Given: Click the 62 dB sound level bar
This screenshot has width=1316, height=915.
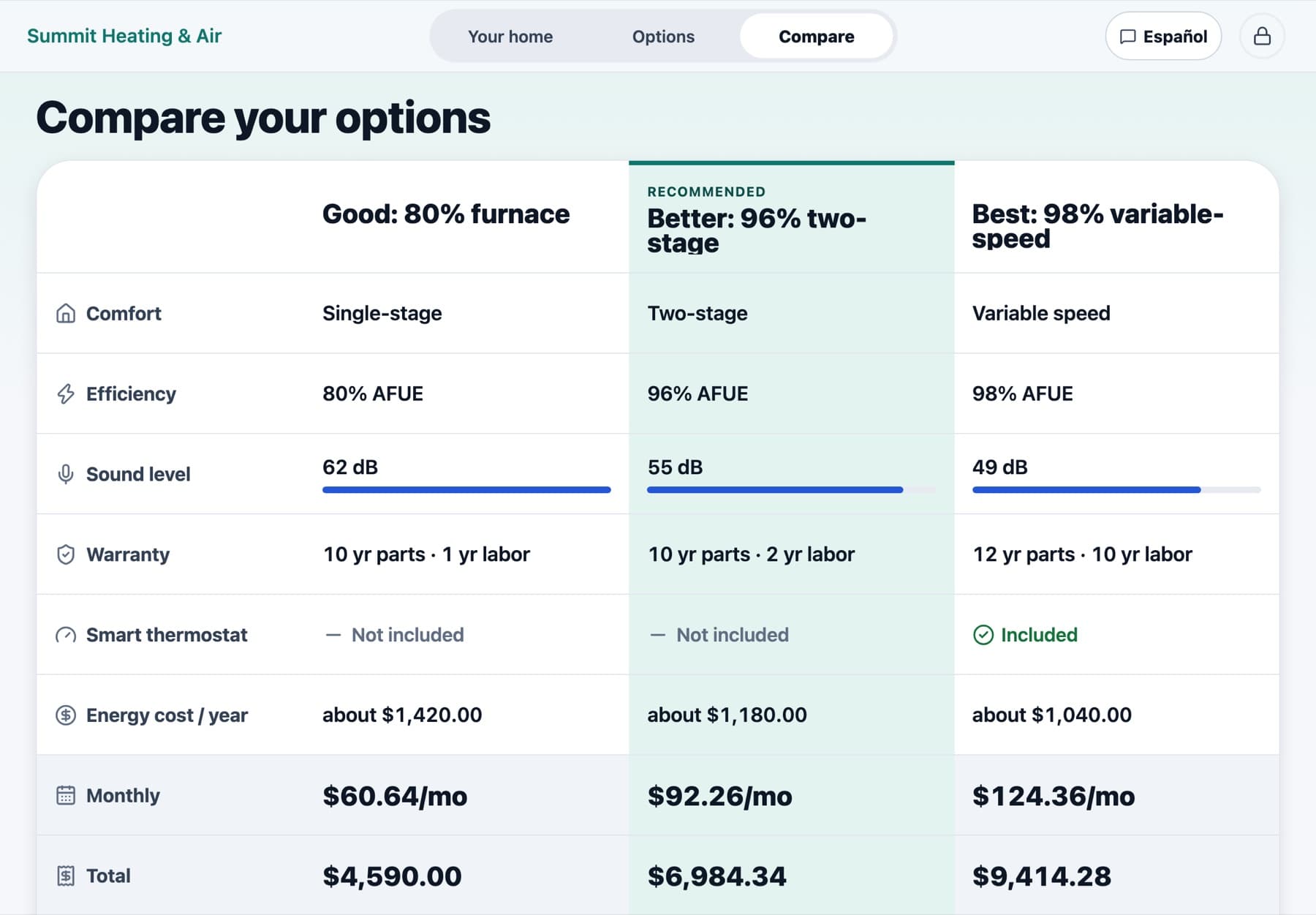Looking at the screenshot, I should (466, 490).
